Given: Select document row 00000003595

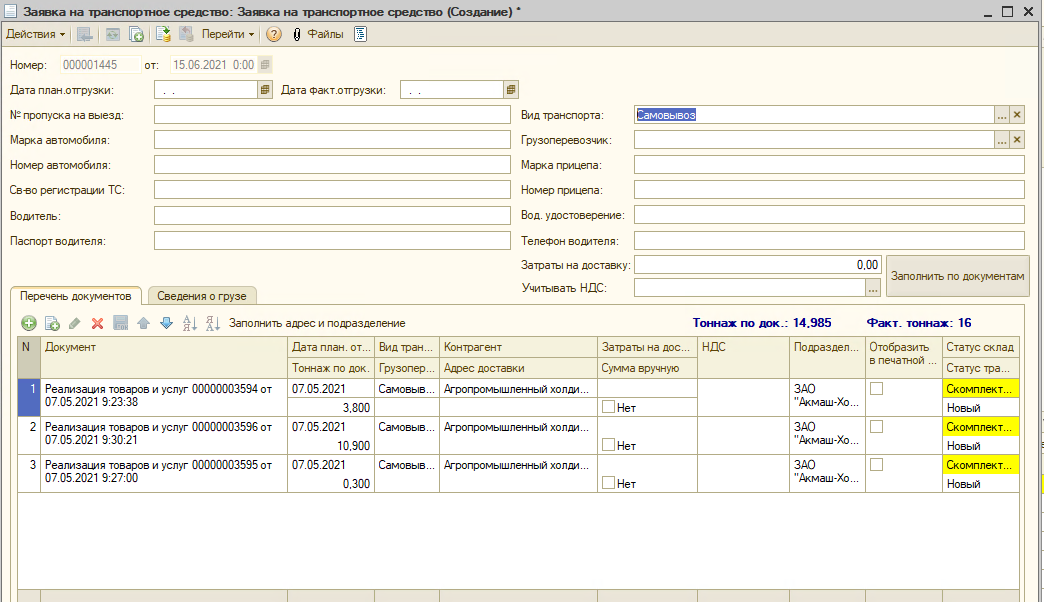Looking at the screenshot, I should [164, 471].
